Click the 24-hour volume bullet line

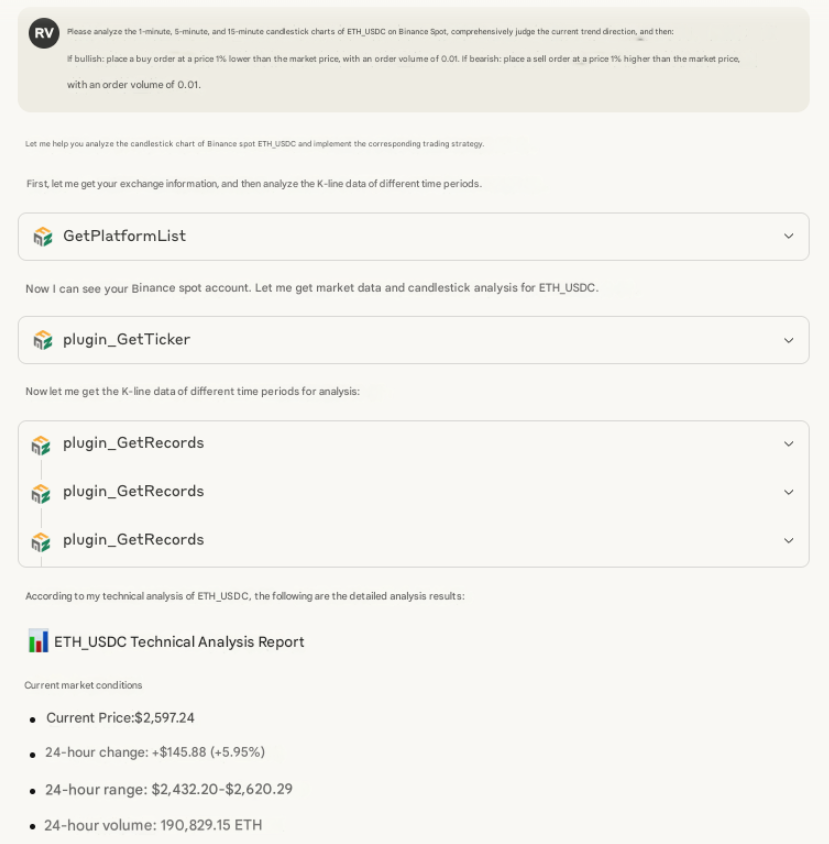152,826
